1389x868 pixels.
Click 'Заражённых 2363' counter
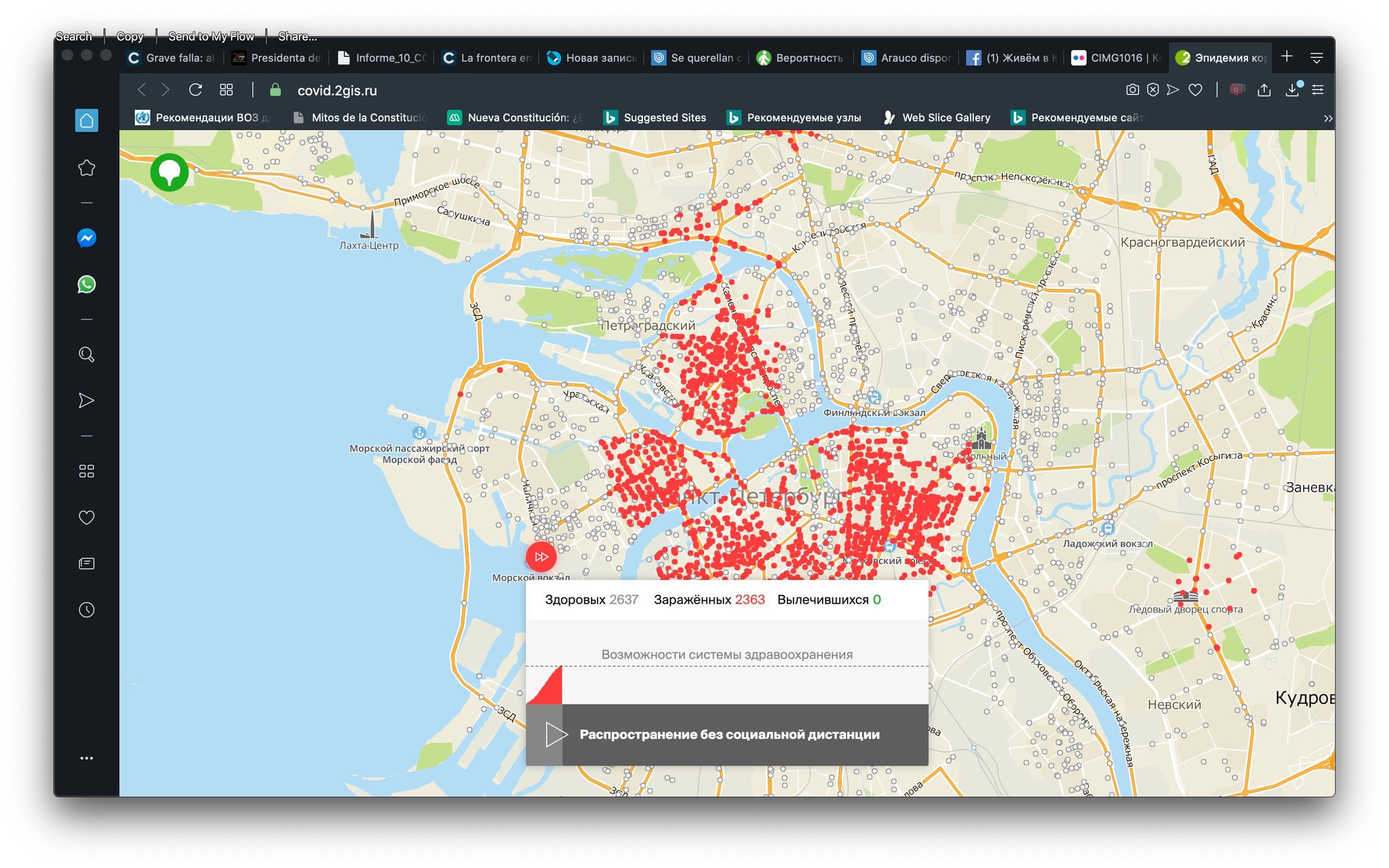point(709,599)
